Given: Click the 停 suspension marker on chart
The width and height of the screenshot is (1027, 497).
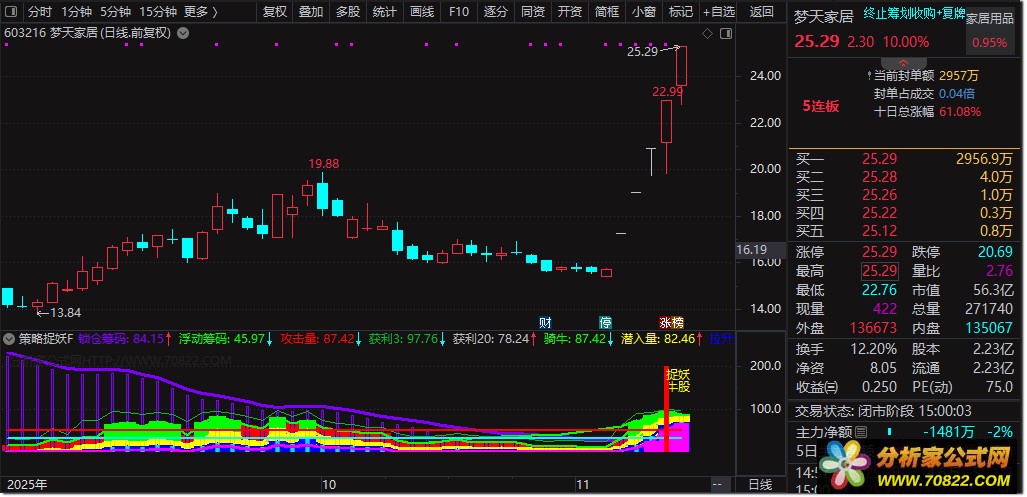Looking at the screenshot, I should point(606,322).
